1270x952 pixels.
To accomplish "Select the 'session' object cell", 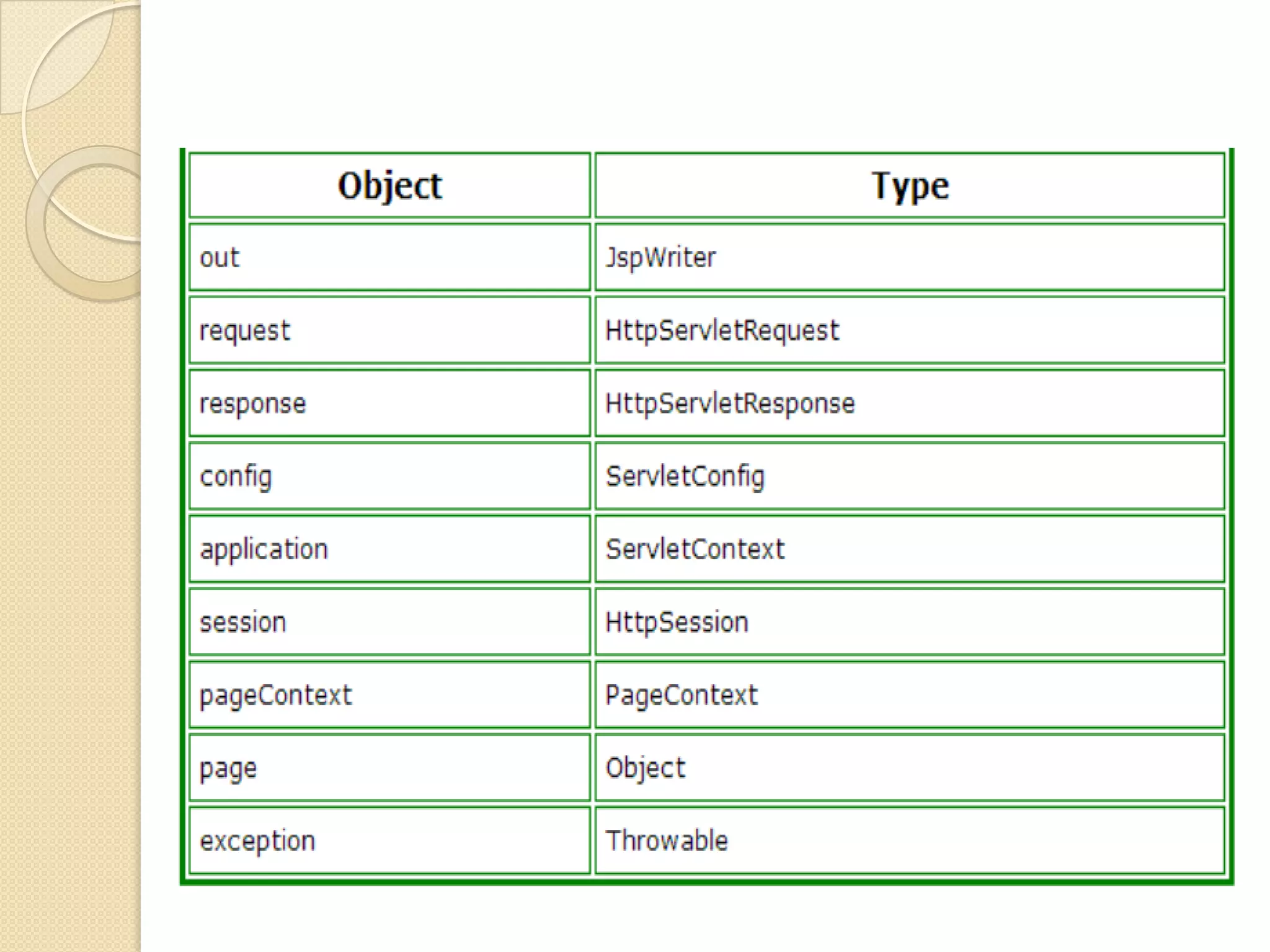I will pos(242,622).
